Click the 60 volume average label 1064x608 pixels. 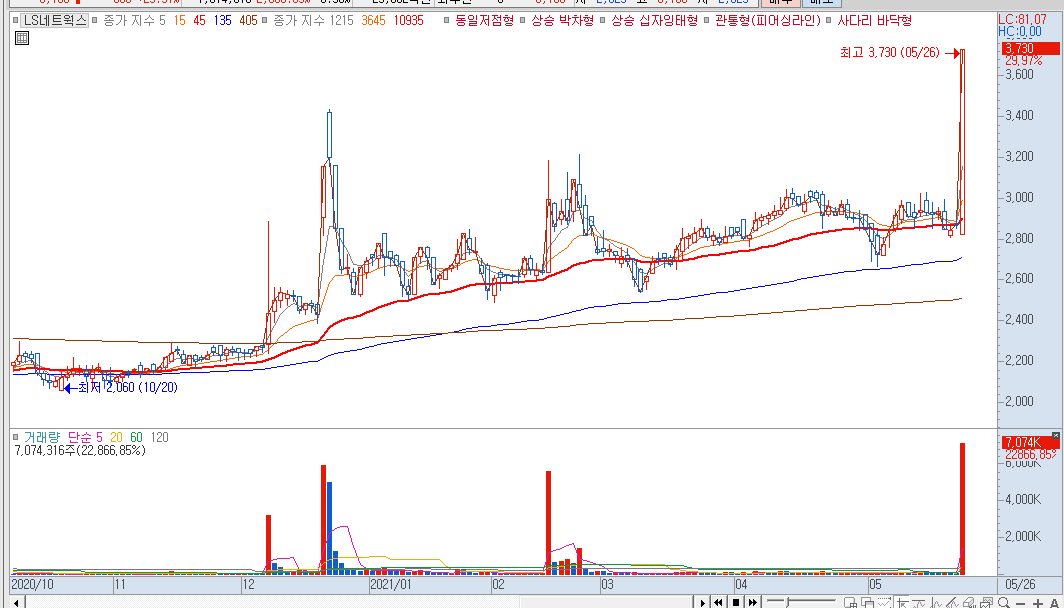[136, 438]
